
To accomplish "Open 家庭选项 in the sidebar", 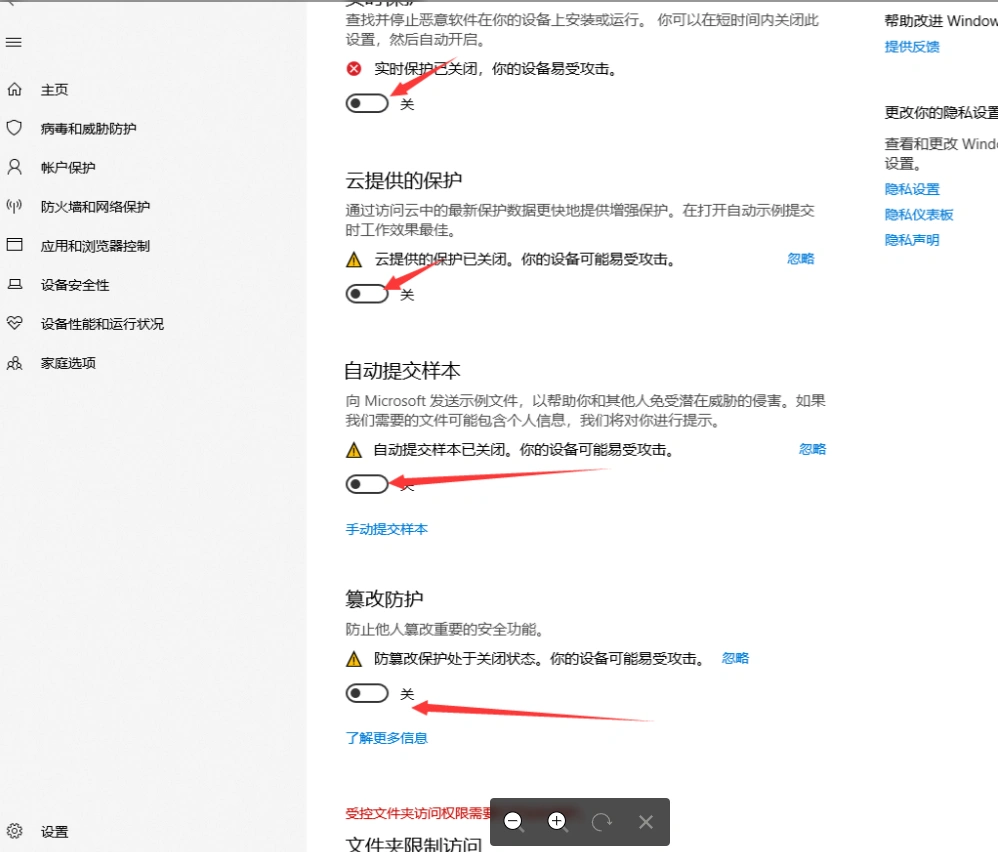I will click(x=68, y=363).
